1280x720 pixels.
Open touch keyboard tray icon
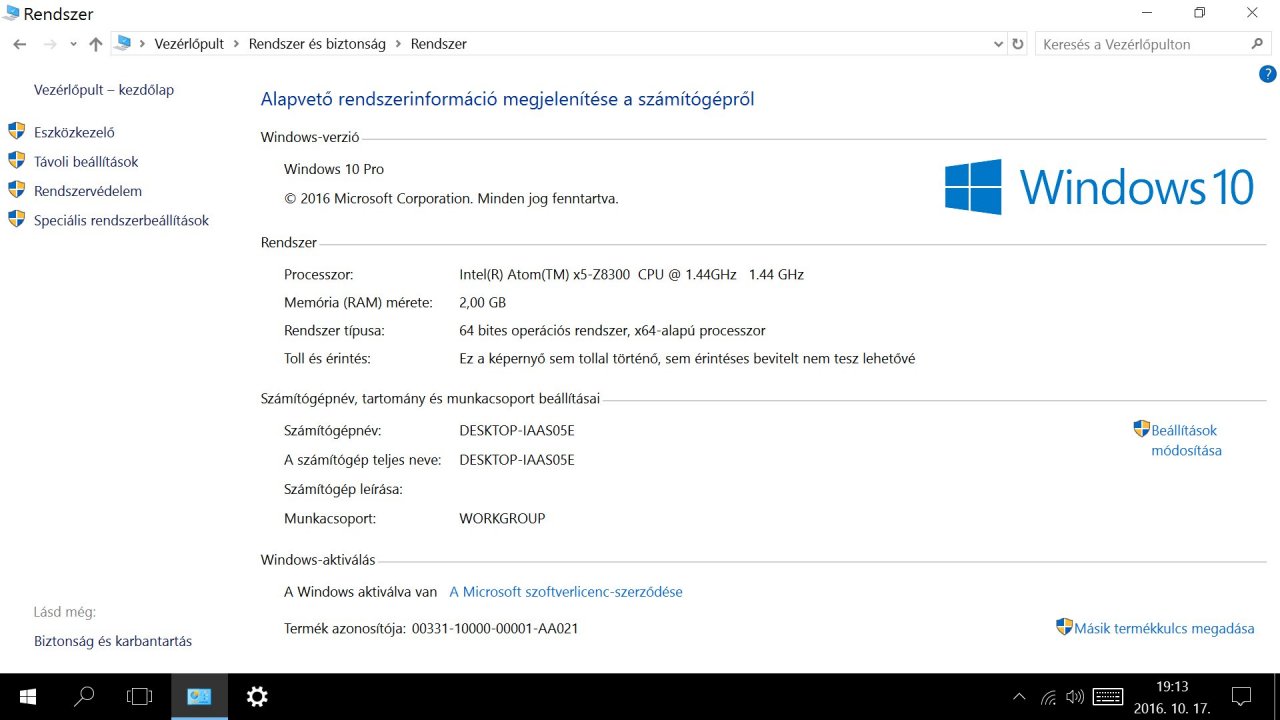pos(1108,697)
